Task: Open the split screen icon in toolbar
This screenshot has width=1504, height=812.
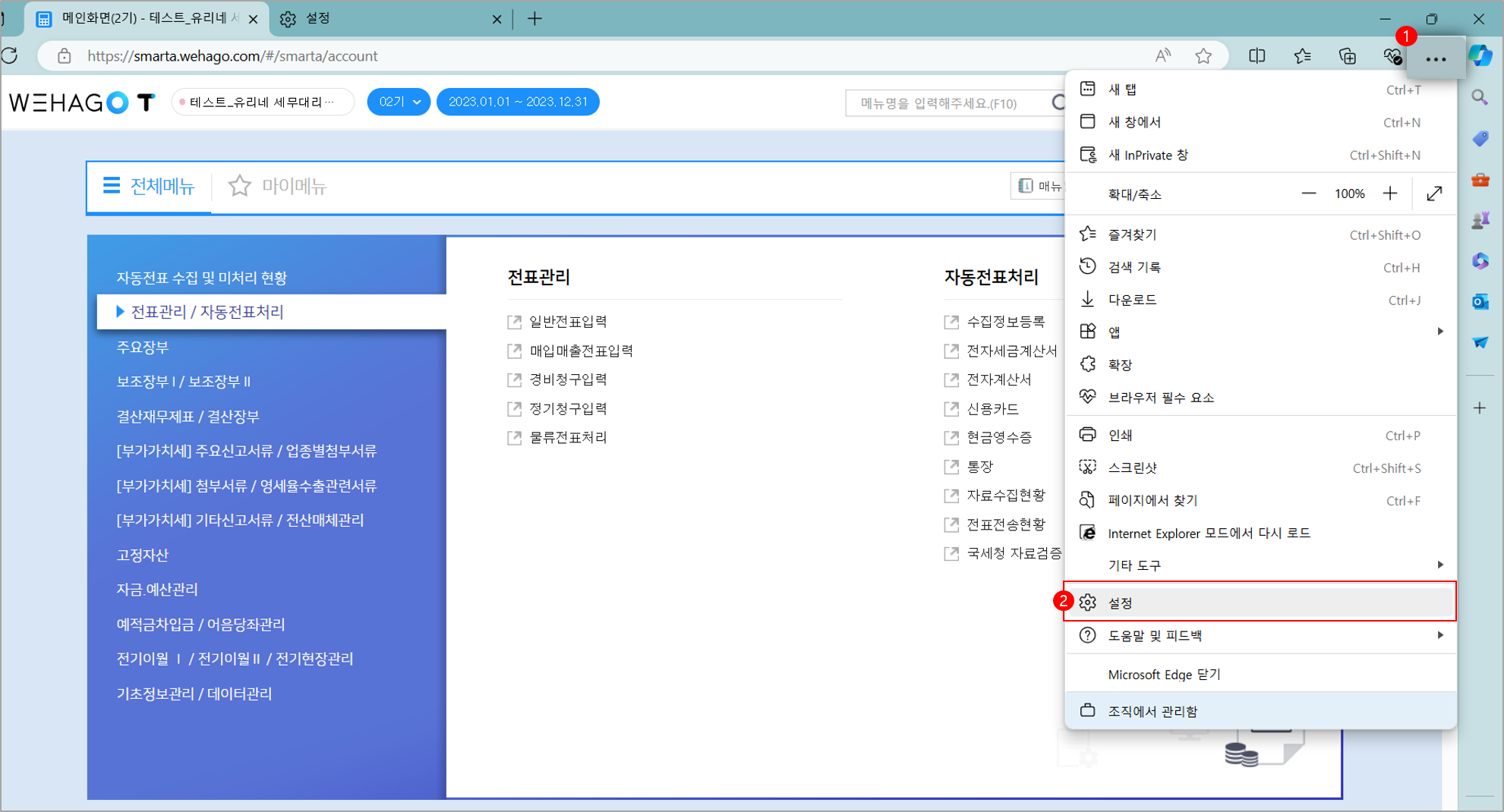Action: pyautogui.click(x=1256, y=56)
